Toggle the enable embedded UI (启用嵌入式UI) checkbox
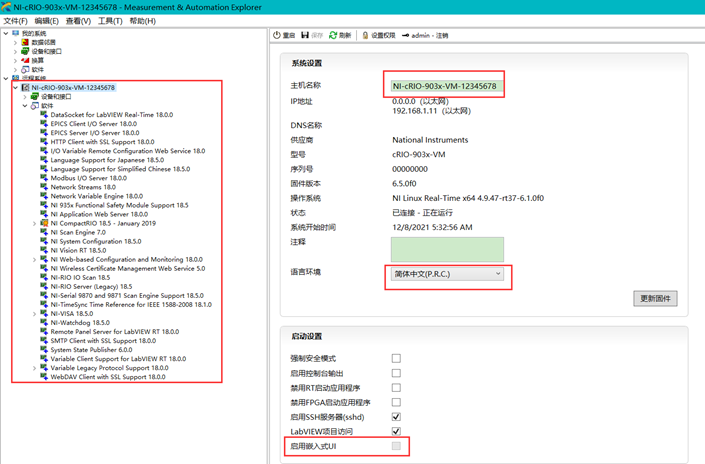 396,446
